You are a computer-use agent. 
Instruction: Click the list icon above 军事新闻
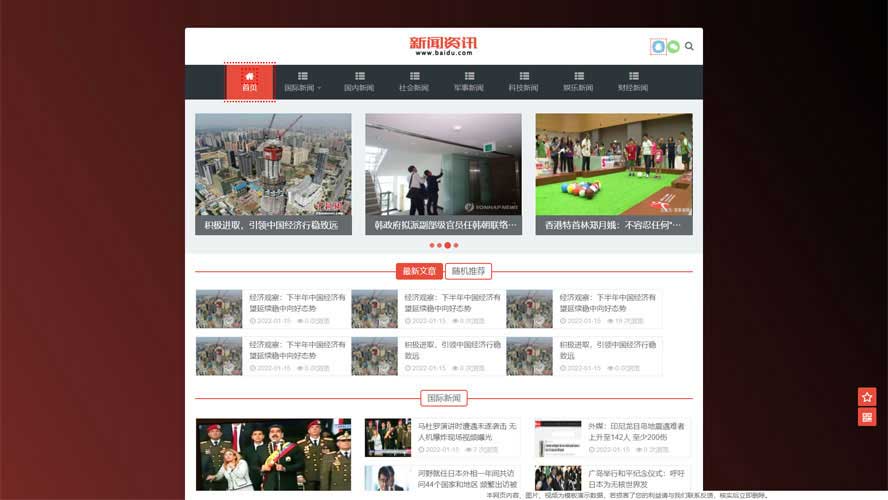pos(469,76)
